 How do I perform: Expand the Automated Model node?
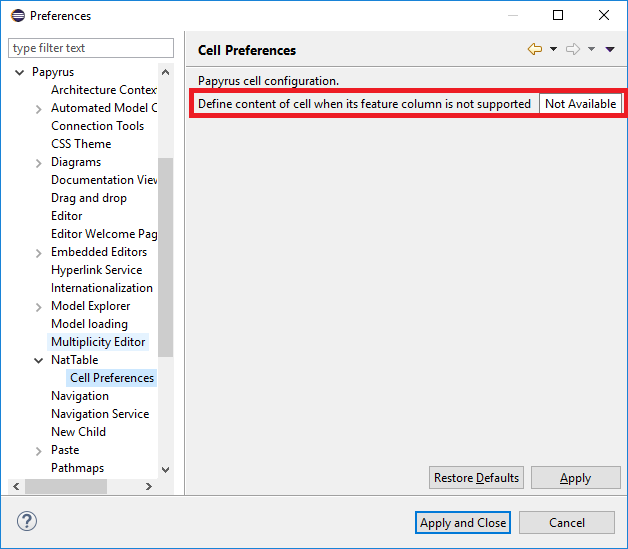point(38,109)
